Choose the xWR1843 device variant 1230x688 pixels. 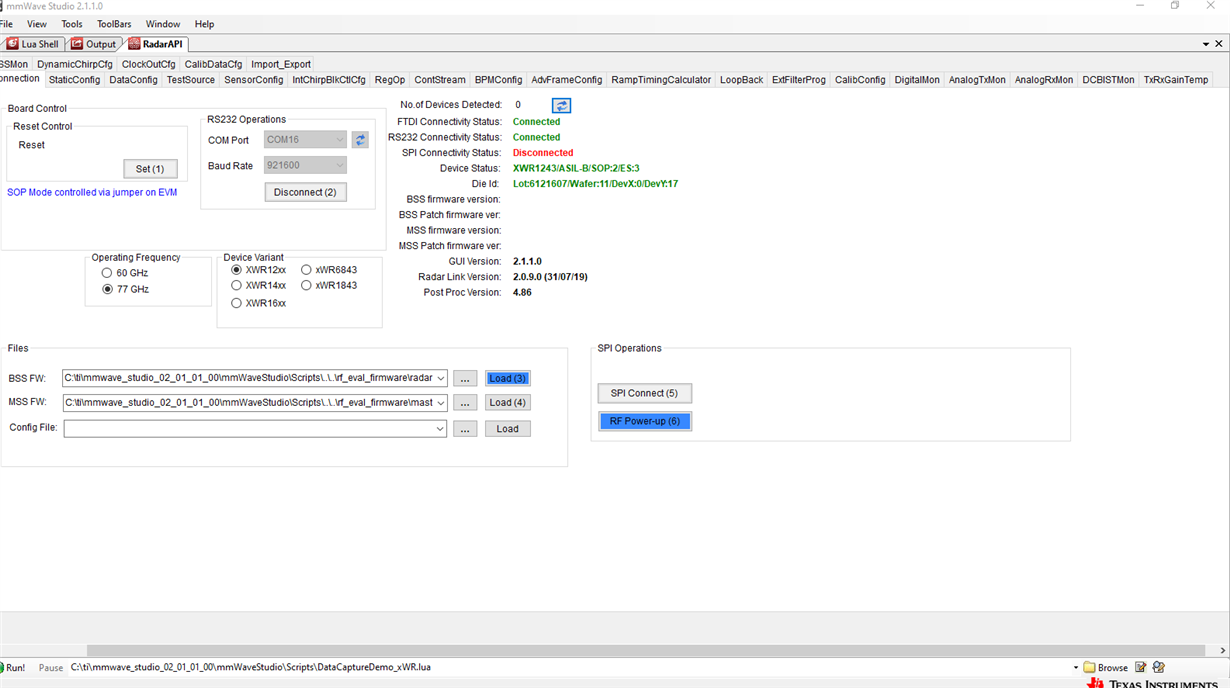(306, 285)
